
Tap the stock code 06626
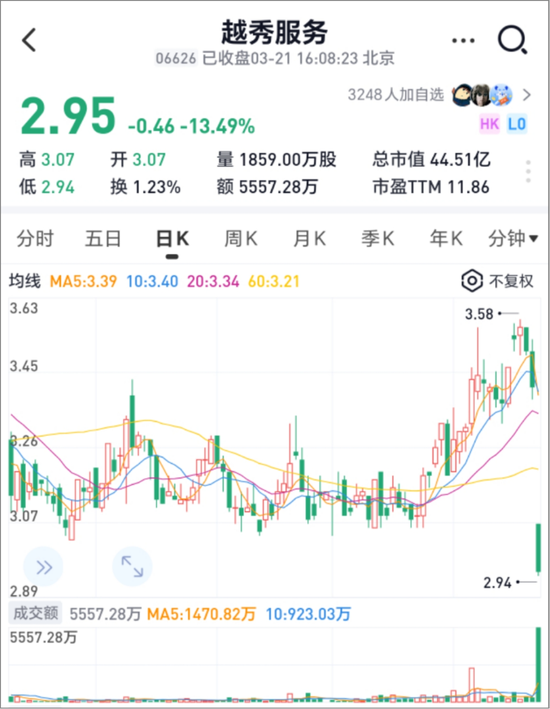pyautogui.click(x=176, y=58)
